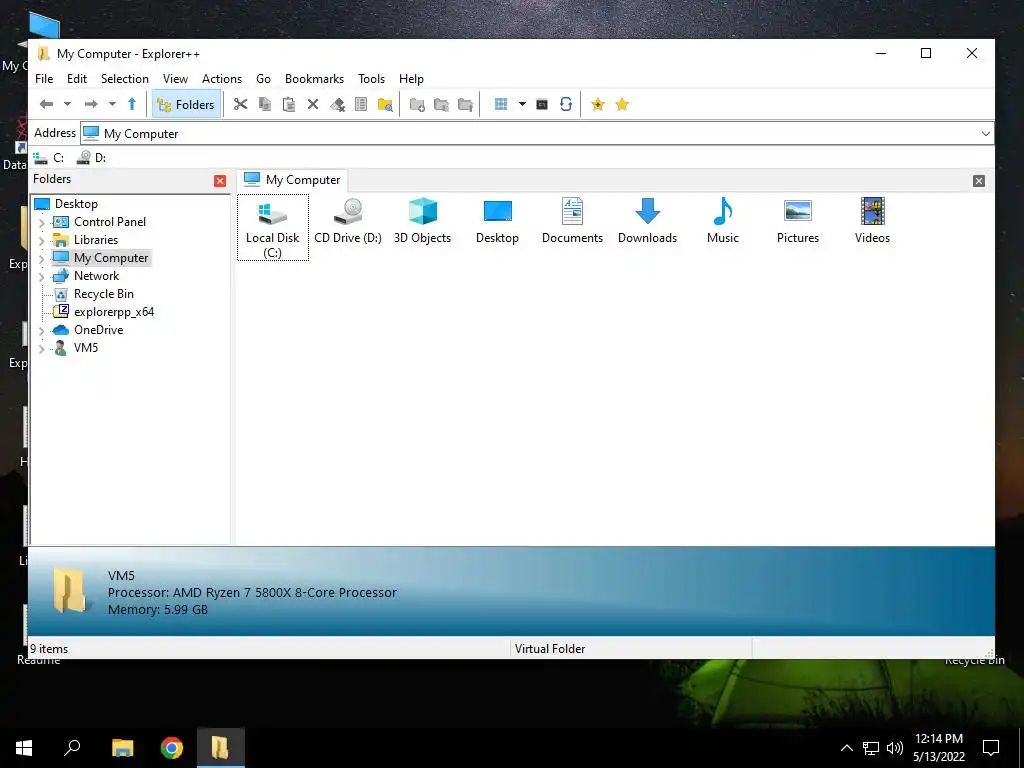Expand the Libraries tree node
The width and height of the screenshot is (1024, 768).
coord(42,241)
